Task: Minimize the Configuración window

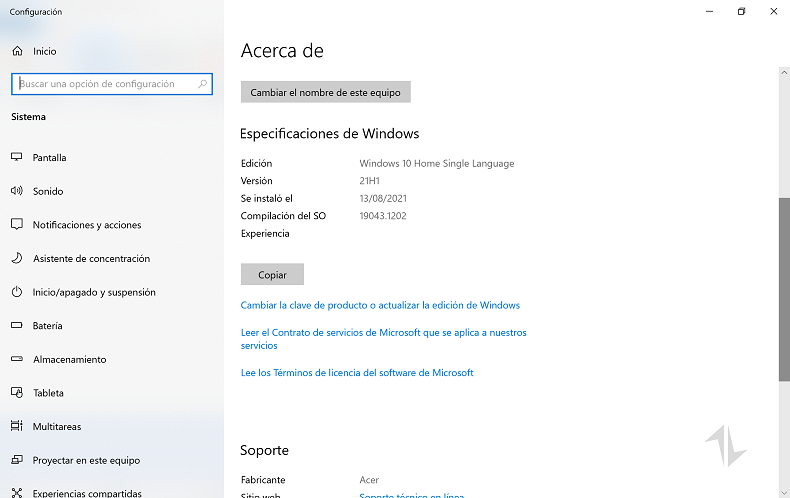Action: click(709, 11)
